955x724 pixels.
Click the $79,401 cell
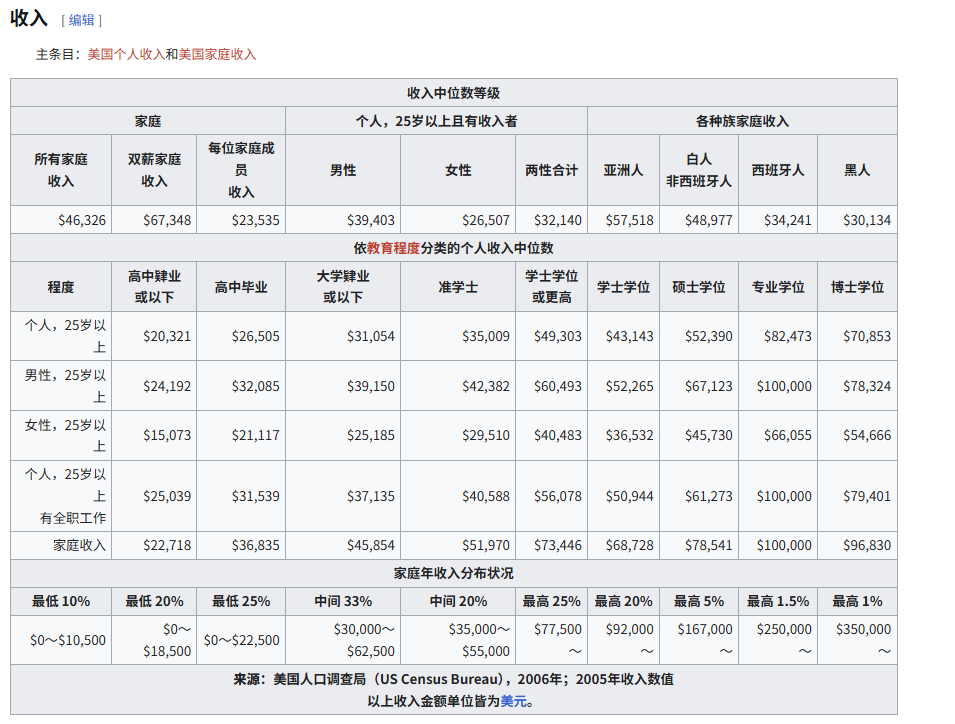858,496
